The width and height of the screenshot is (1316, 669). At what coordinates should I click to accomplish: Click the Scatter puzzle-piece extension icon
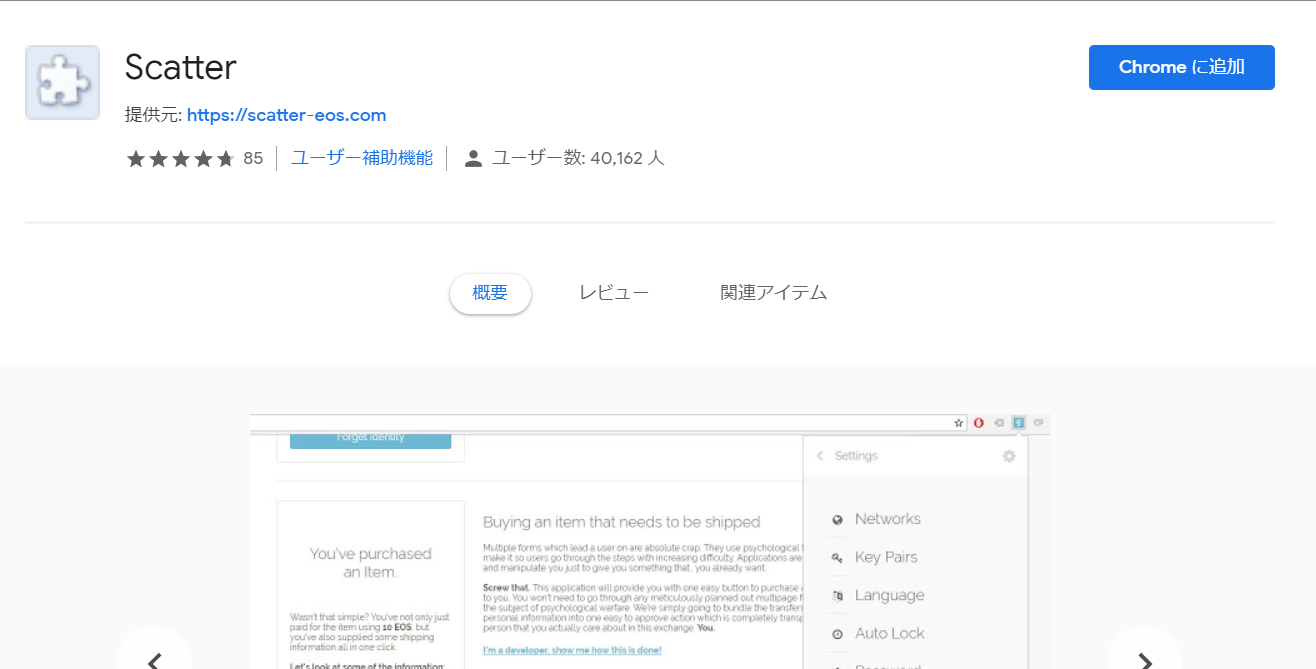click(62, 82)
